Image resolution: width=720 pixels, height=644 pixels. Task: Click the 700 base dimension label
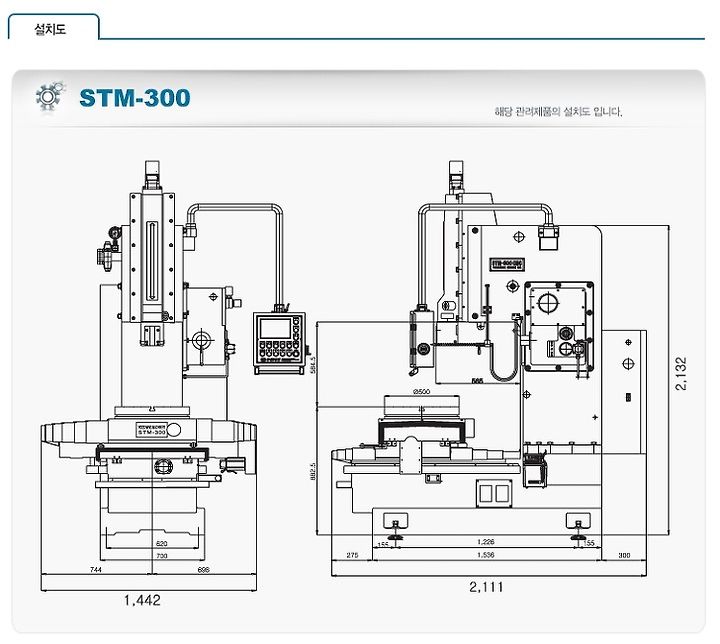[162, 556]
